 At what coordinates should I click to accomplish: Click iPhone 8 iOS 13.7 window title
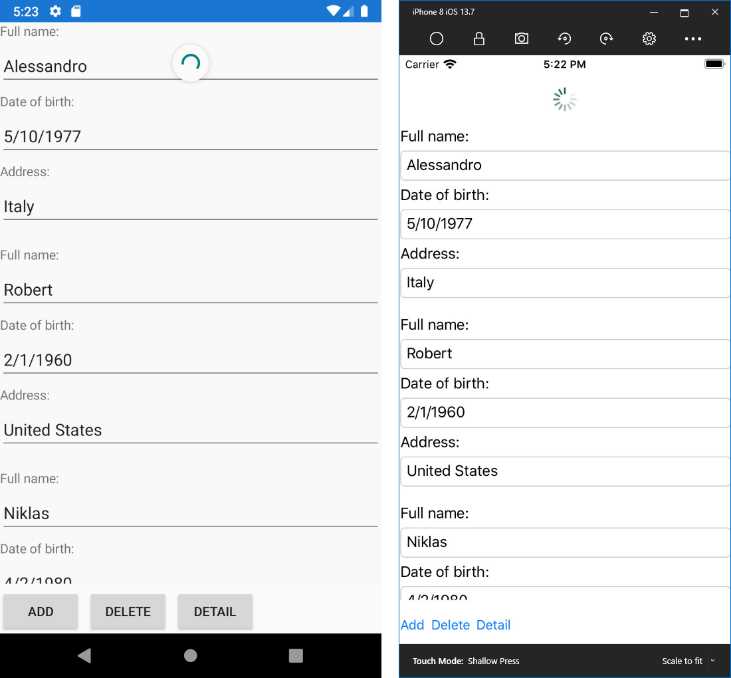point(443,12)
